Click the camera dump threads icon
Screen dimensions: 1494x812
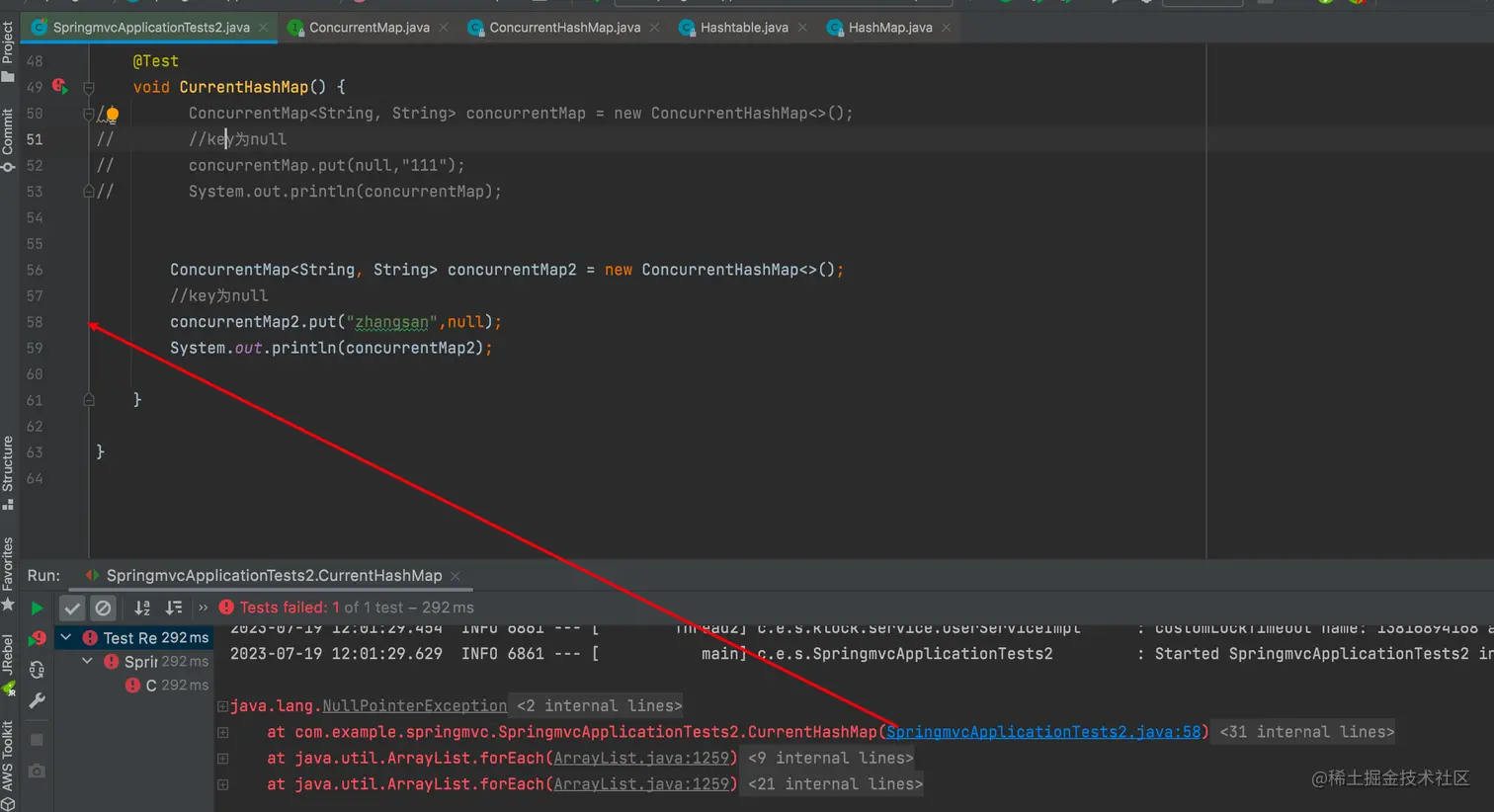click(37, 771)
